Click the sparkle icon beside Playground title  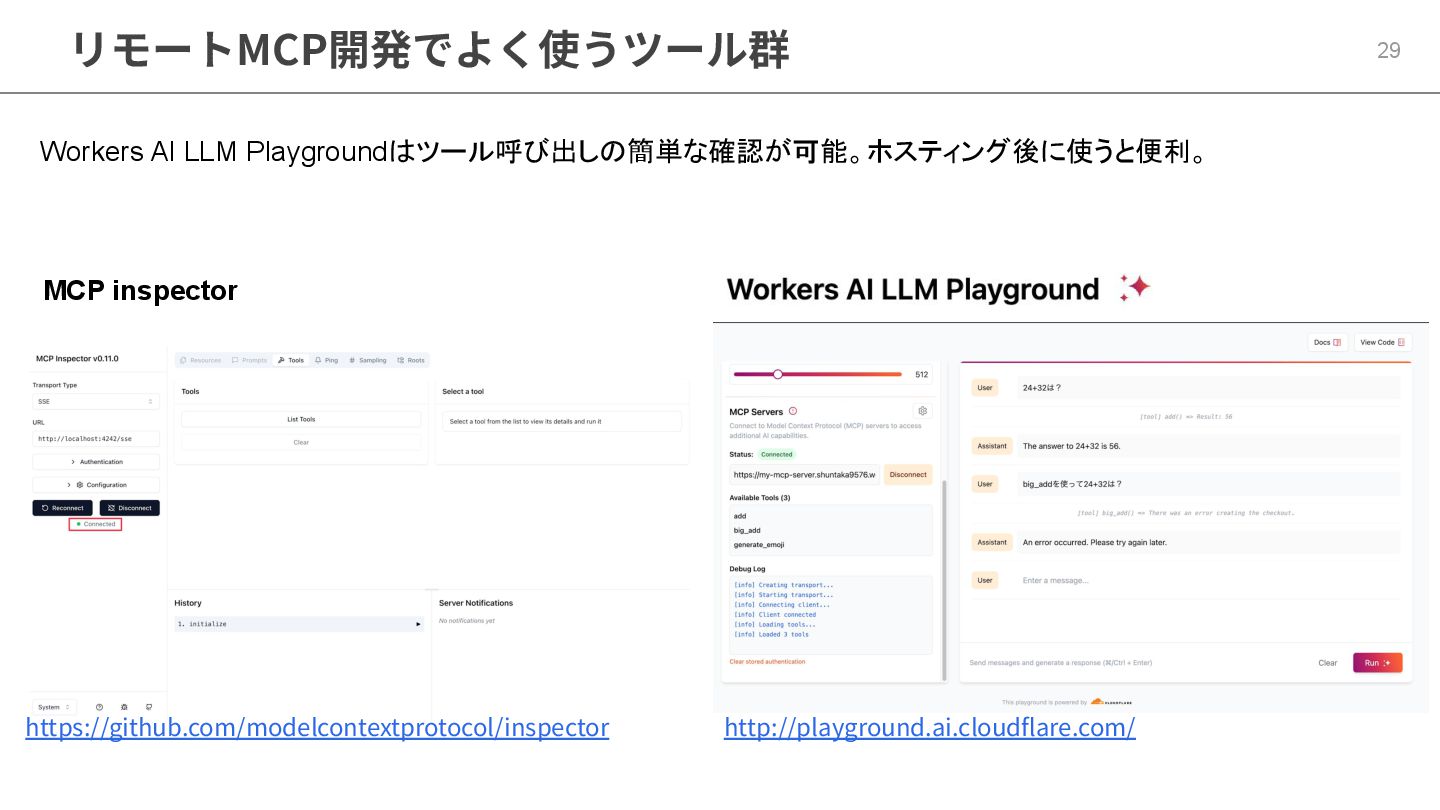coord(1135,288)
